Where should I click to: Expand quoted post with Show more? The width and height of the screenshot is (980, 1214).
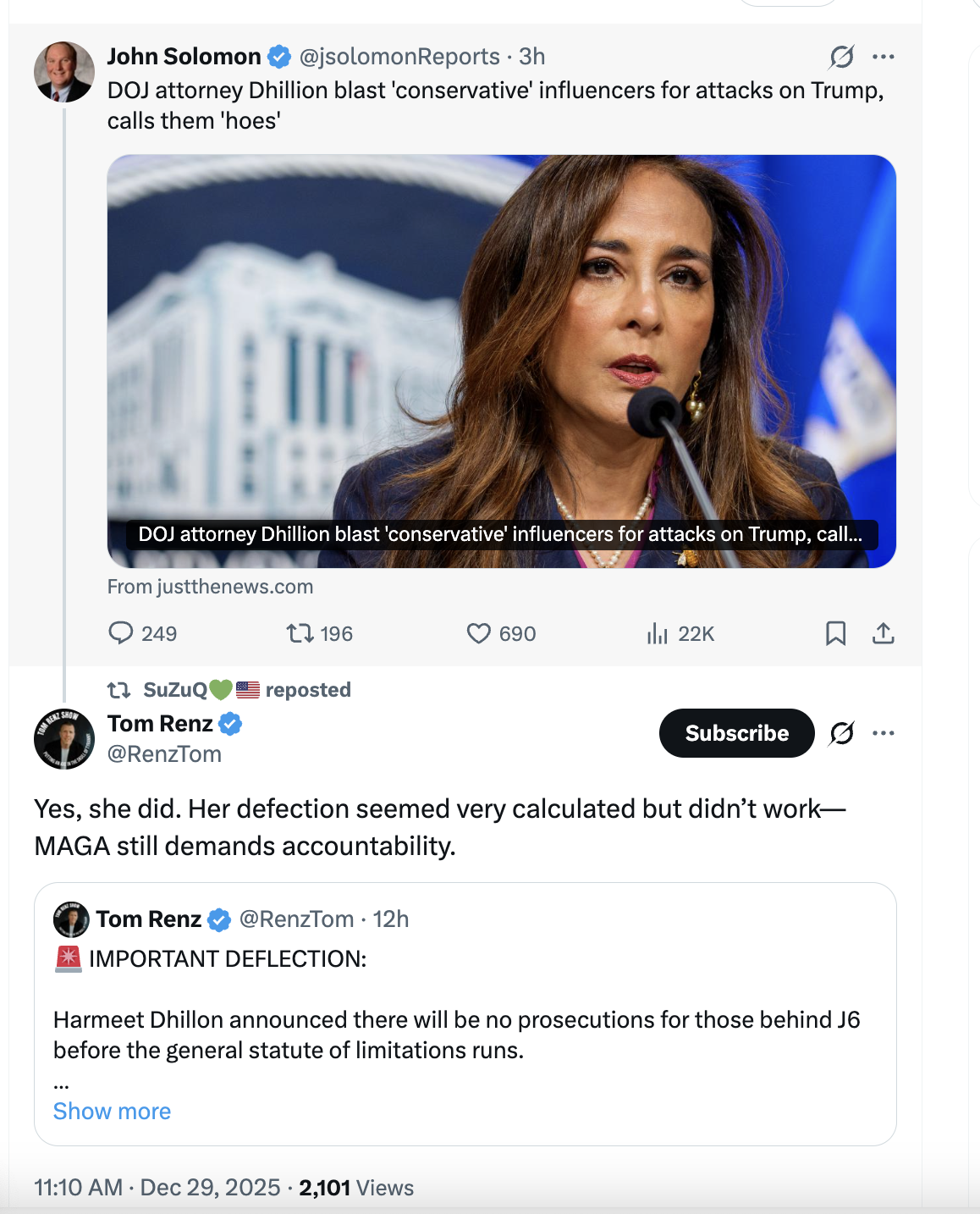click(112, 1111)
